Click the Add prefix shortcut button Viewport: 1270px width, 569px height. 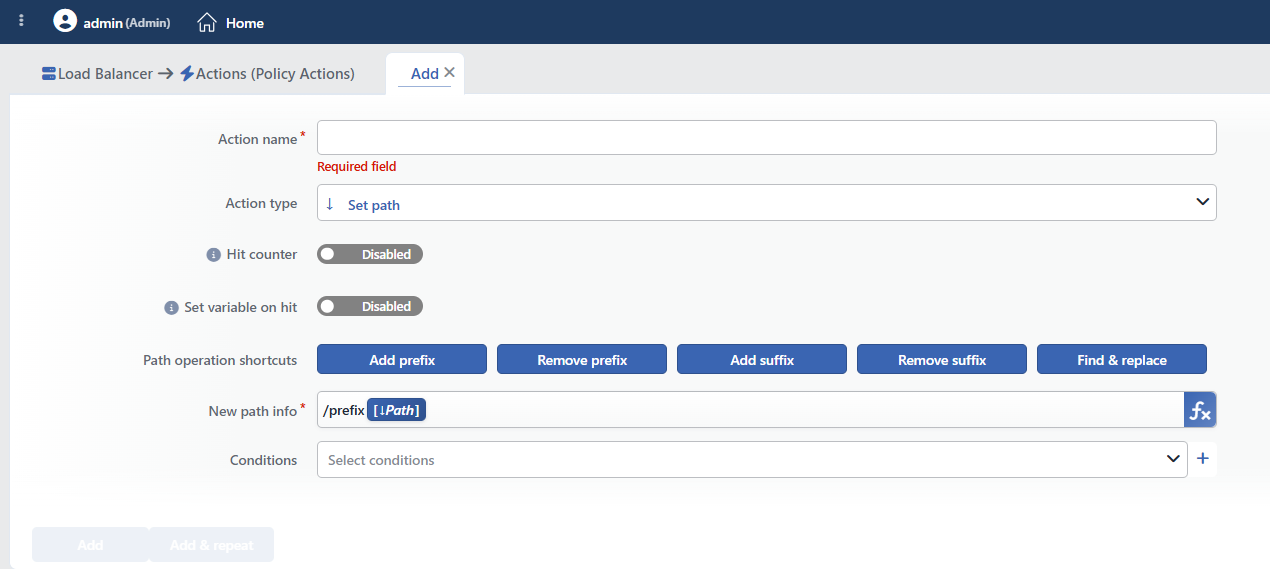pos(402,359)
